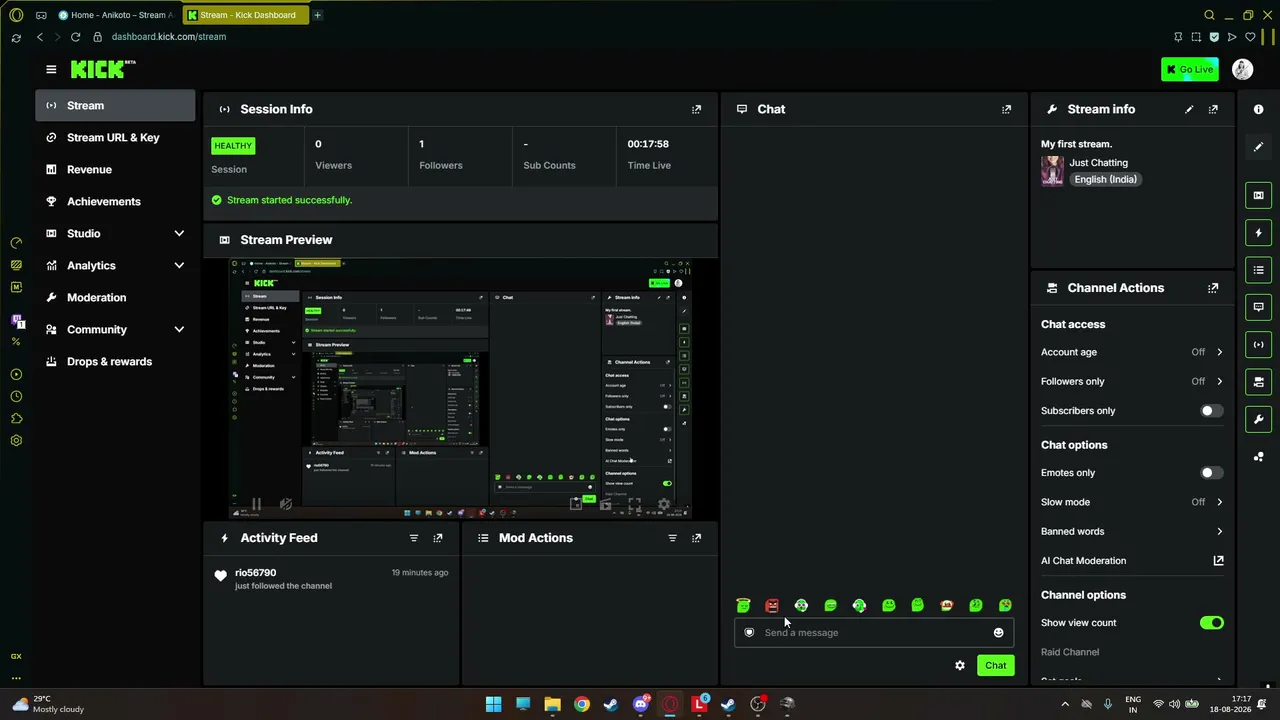This screenshot has height=720, width=1280.
Task: Toggle Subscribers only chat
Action: point(1211,411)
